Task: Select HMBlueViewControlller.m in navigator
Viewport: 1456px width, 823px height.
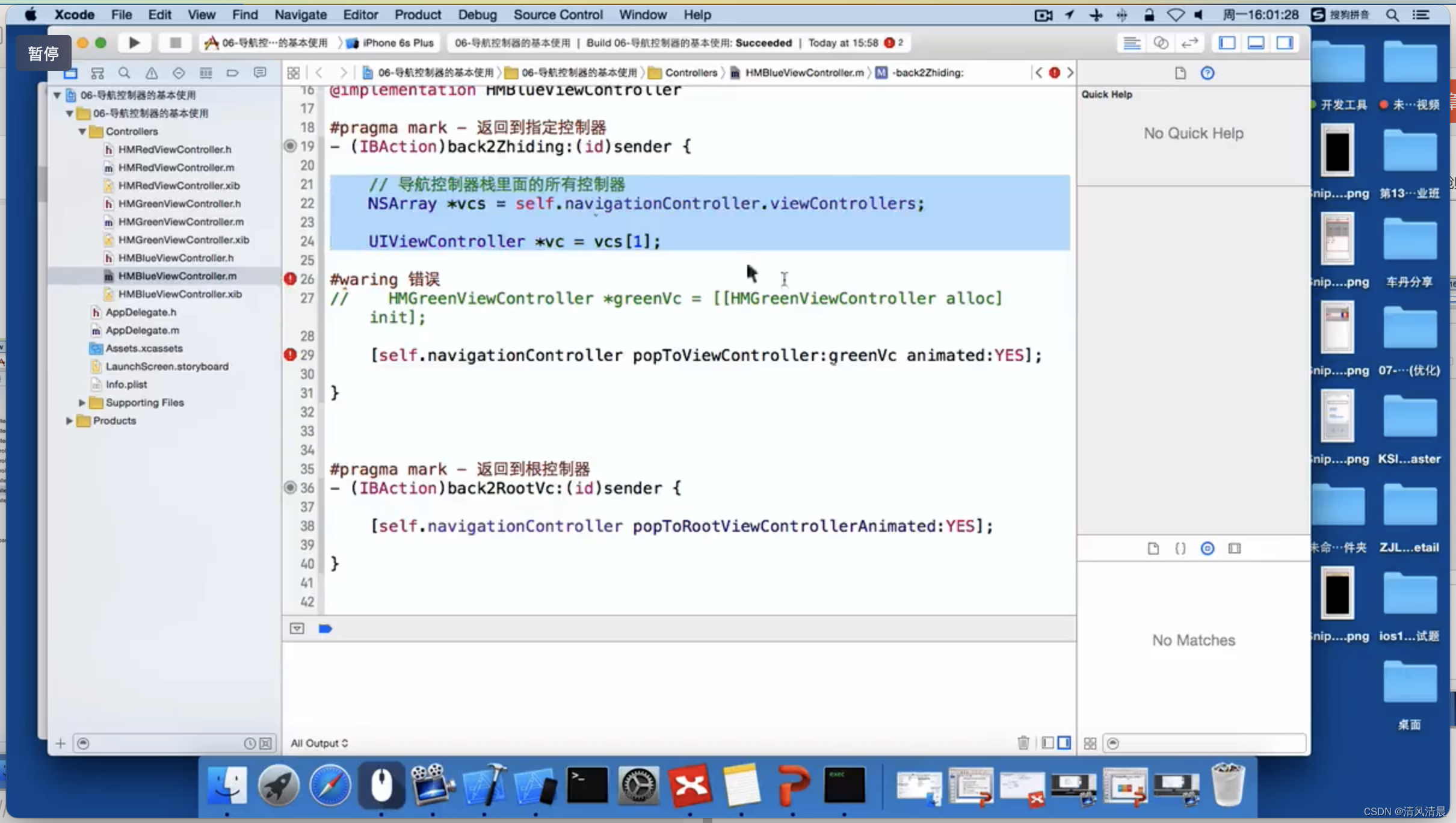Action: coord(177,275)
